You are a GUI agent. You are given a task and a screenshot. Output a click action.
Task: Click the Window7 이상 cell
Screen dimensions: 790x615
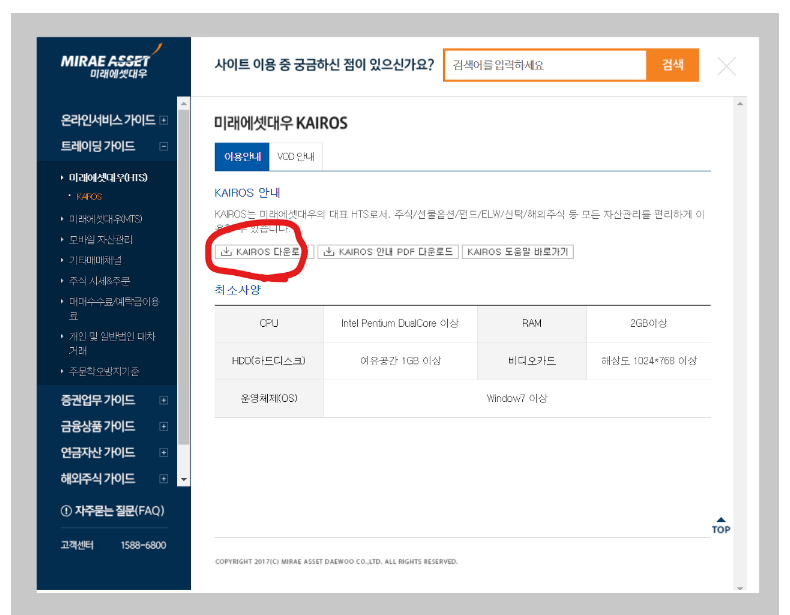[x=517, y=399]
